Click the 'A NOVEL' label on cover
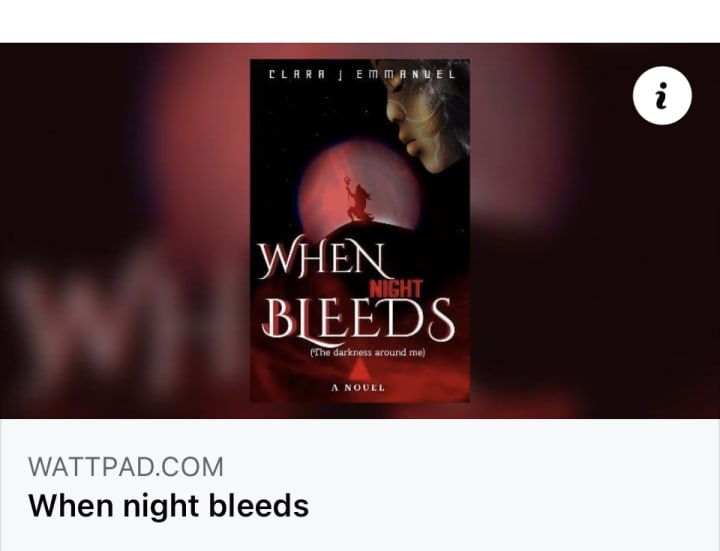Screen dimensions: 720x551 [358, 388]
